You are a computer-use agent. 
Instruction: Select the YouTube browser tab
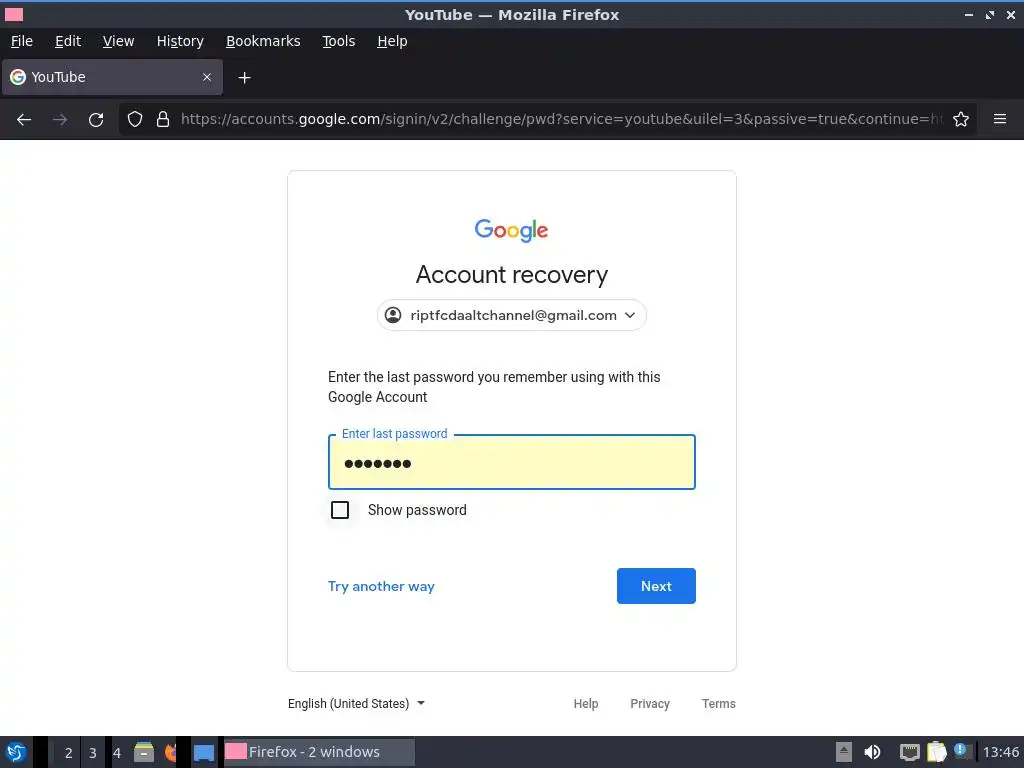coord(112,77)
